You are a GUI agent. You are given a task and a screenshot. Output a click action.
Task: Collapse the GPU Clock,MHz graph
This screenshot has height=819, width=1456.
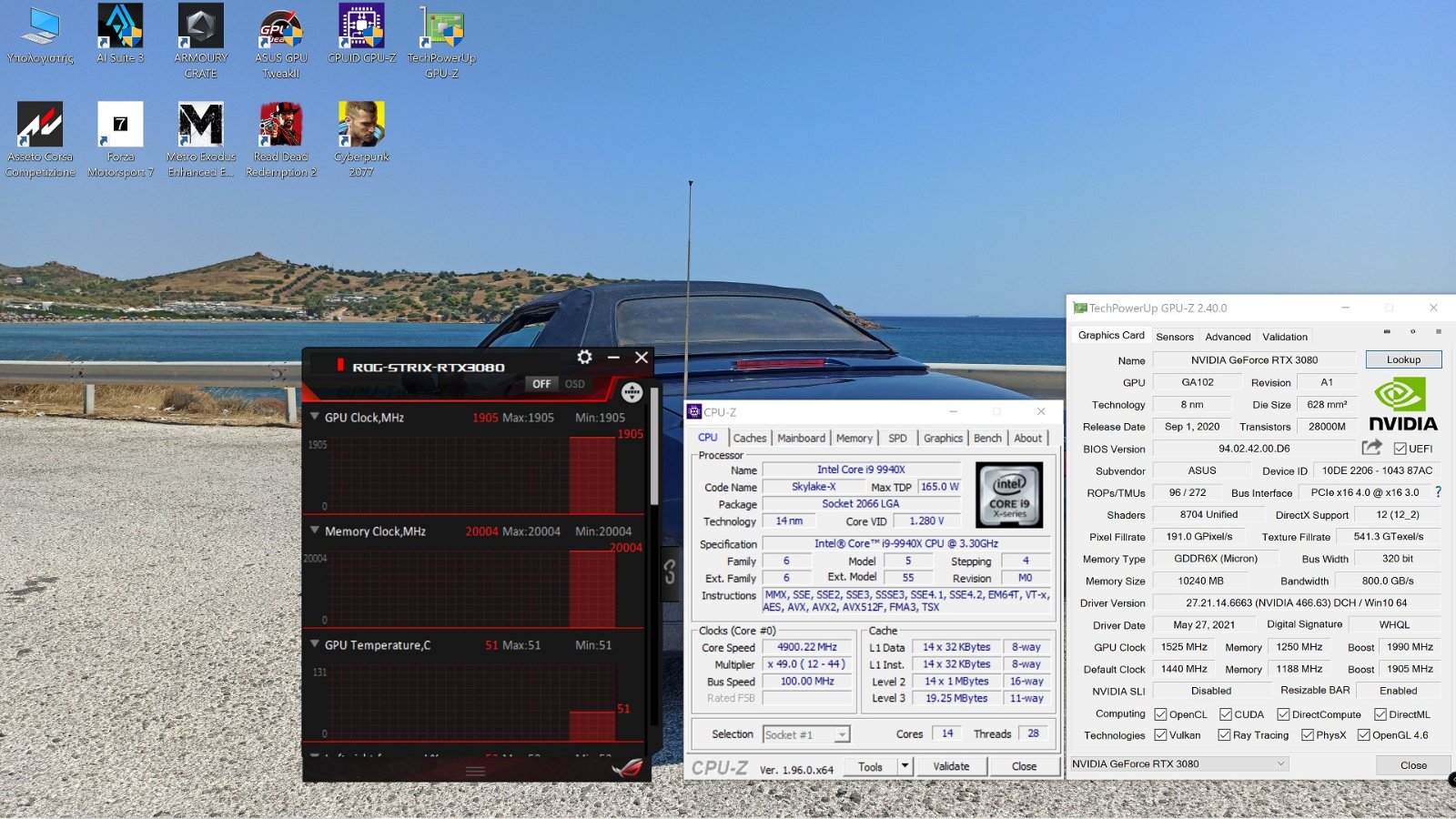[315, 417]
